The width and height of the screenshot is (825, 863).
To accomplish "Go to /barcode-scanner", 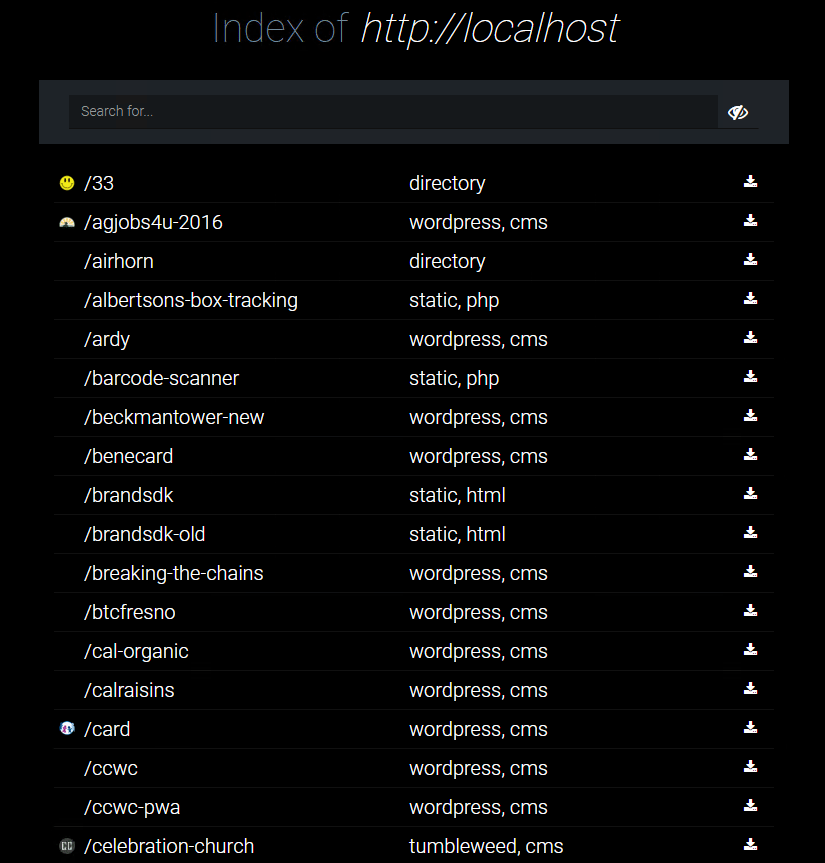I will click(x=161, y=379).
